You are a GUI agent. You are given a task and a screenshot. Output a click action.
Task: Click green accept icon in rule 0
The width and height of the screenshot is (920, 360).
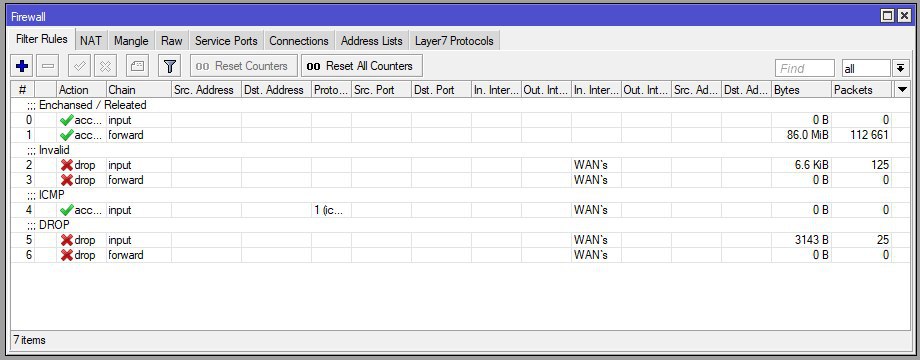coord(66,120)
